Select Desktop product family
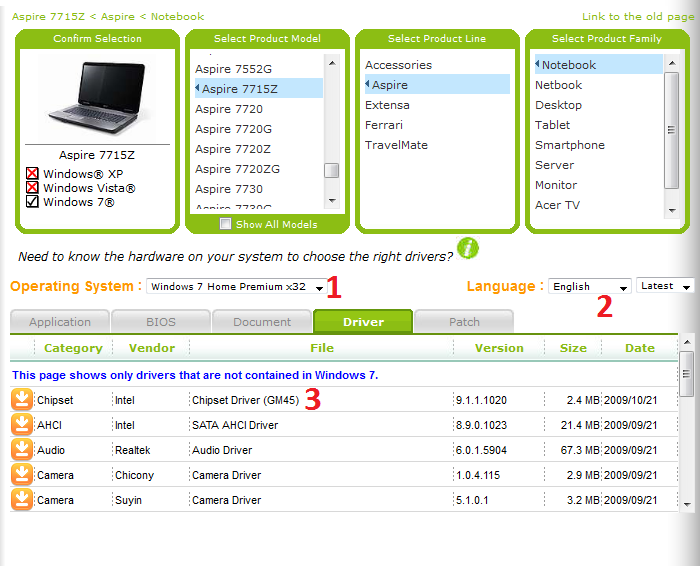Image resolution: width=700 pixels, height=566 pixels. (x=558, y=105)
